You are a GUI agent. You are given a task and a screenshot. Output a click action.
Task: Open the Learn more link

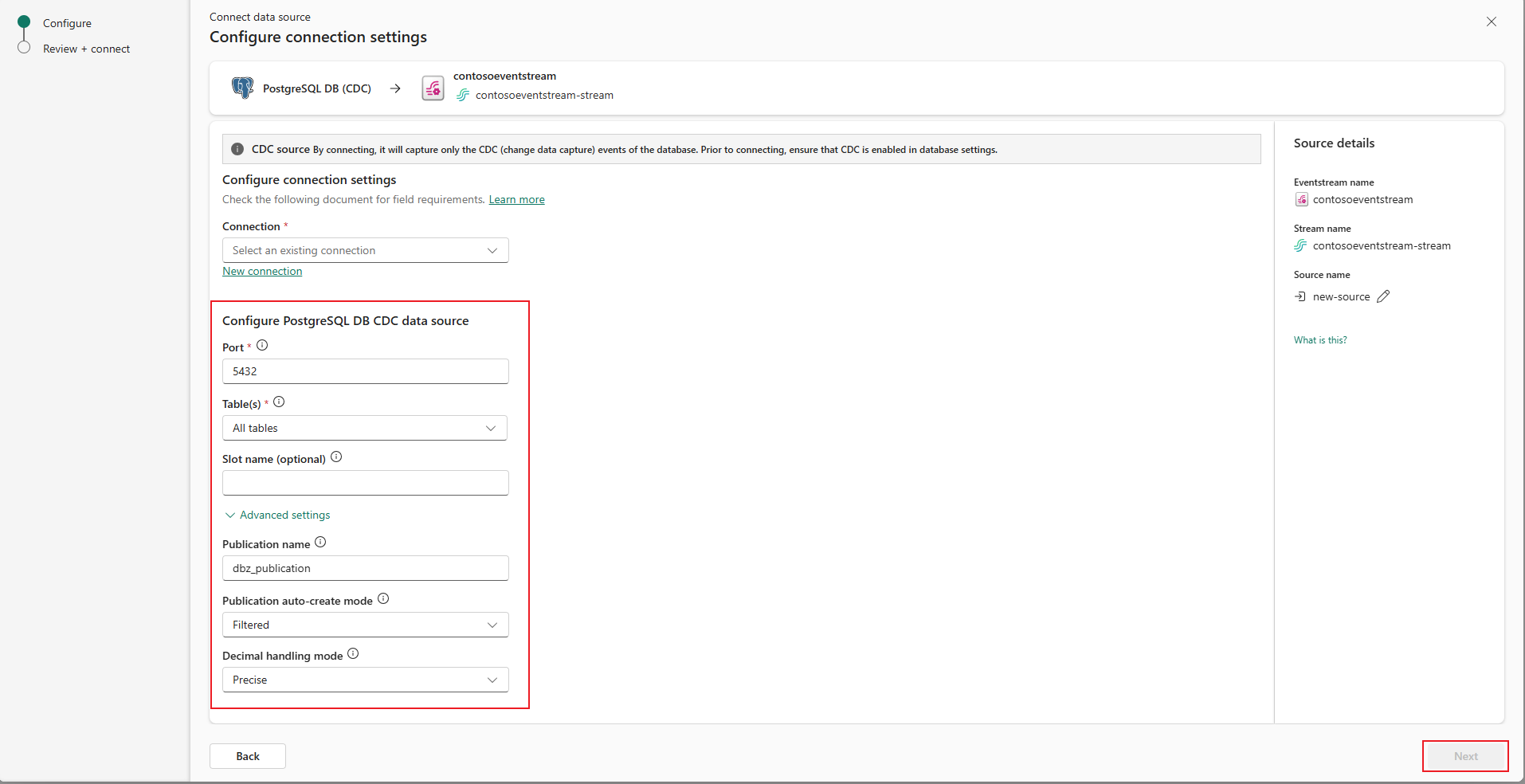tap(516, 199)
